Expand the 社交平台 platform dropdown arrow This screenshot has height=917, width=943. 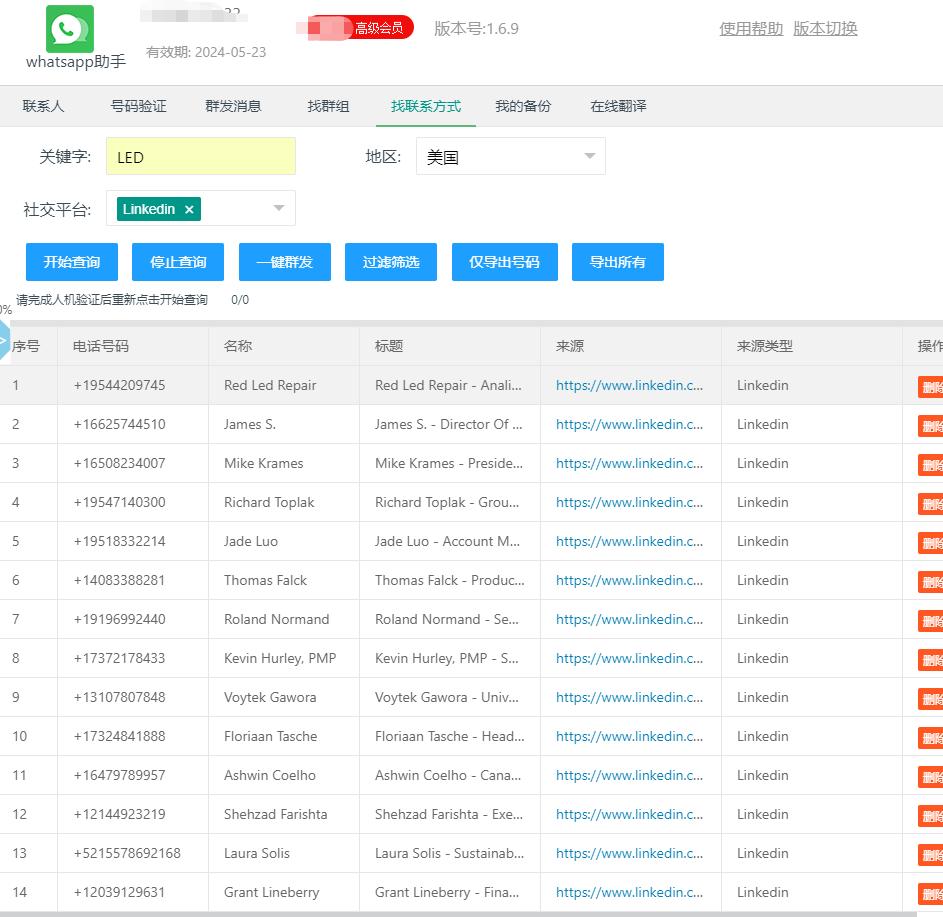[x=279, y=208]
